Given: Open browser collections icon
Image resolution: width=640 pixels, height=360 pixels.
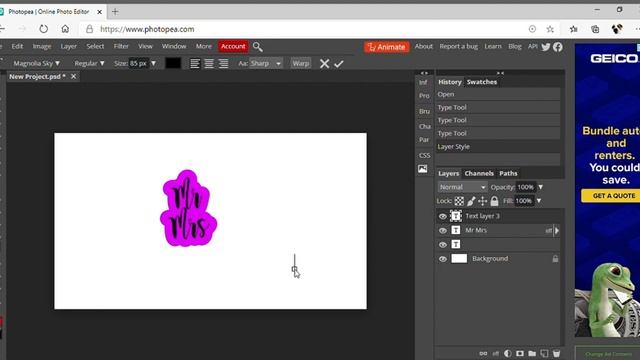Looking at the screenshot, I should (x=595, y=29).
